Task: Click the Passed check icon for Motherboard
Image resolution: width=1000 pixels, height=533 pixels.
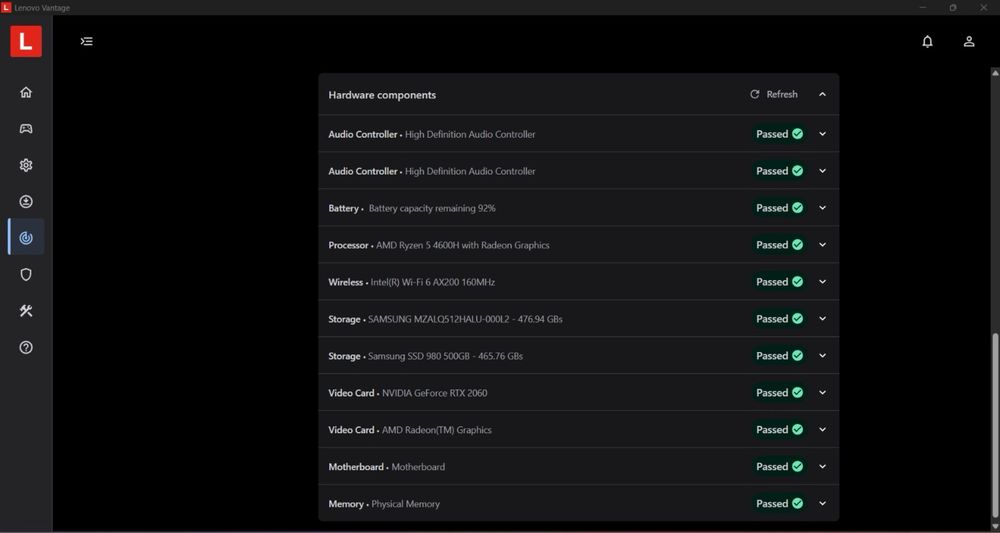Action: coord(797,467)
